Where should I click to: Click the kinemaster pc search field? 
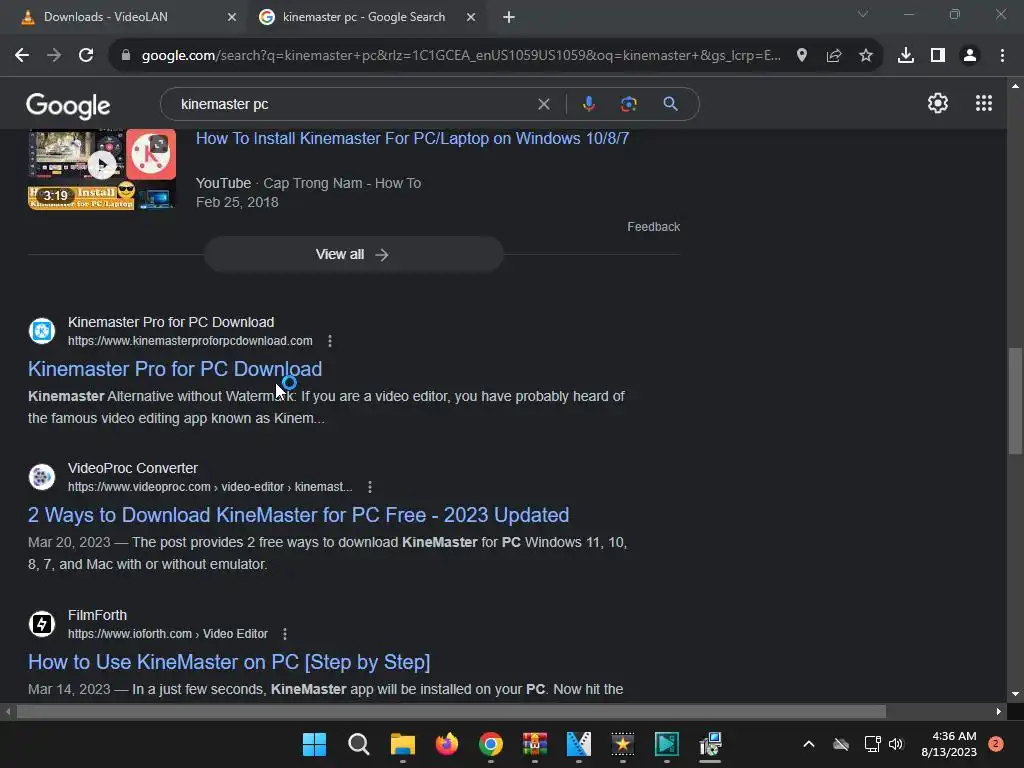[356, 104]
